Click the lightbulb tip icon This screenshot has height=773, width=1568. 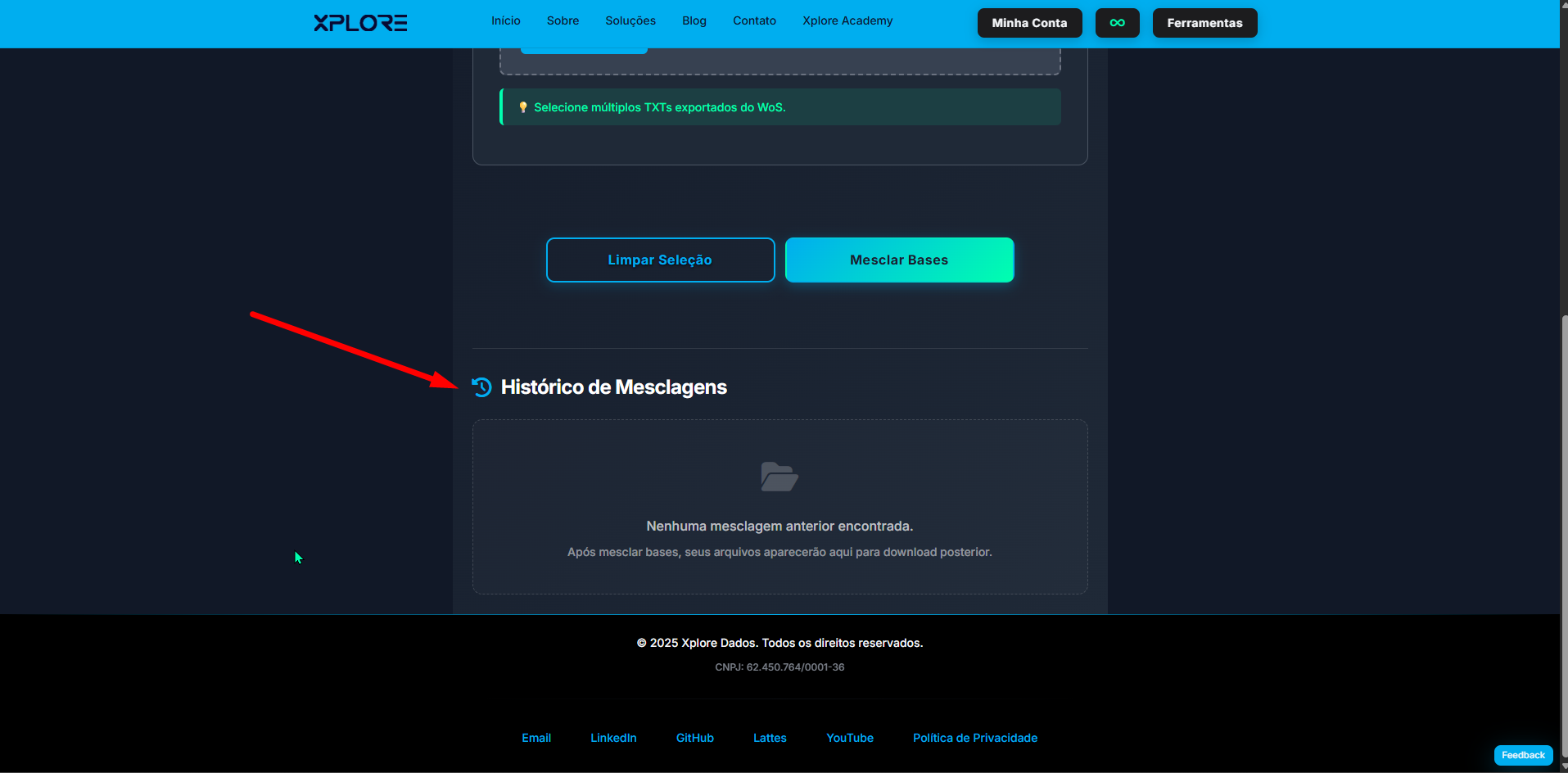pos(523,107)
